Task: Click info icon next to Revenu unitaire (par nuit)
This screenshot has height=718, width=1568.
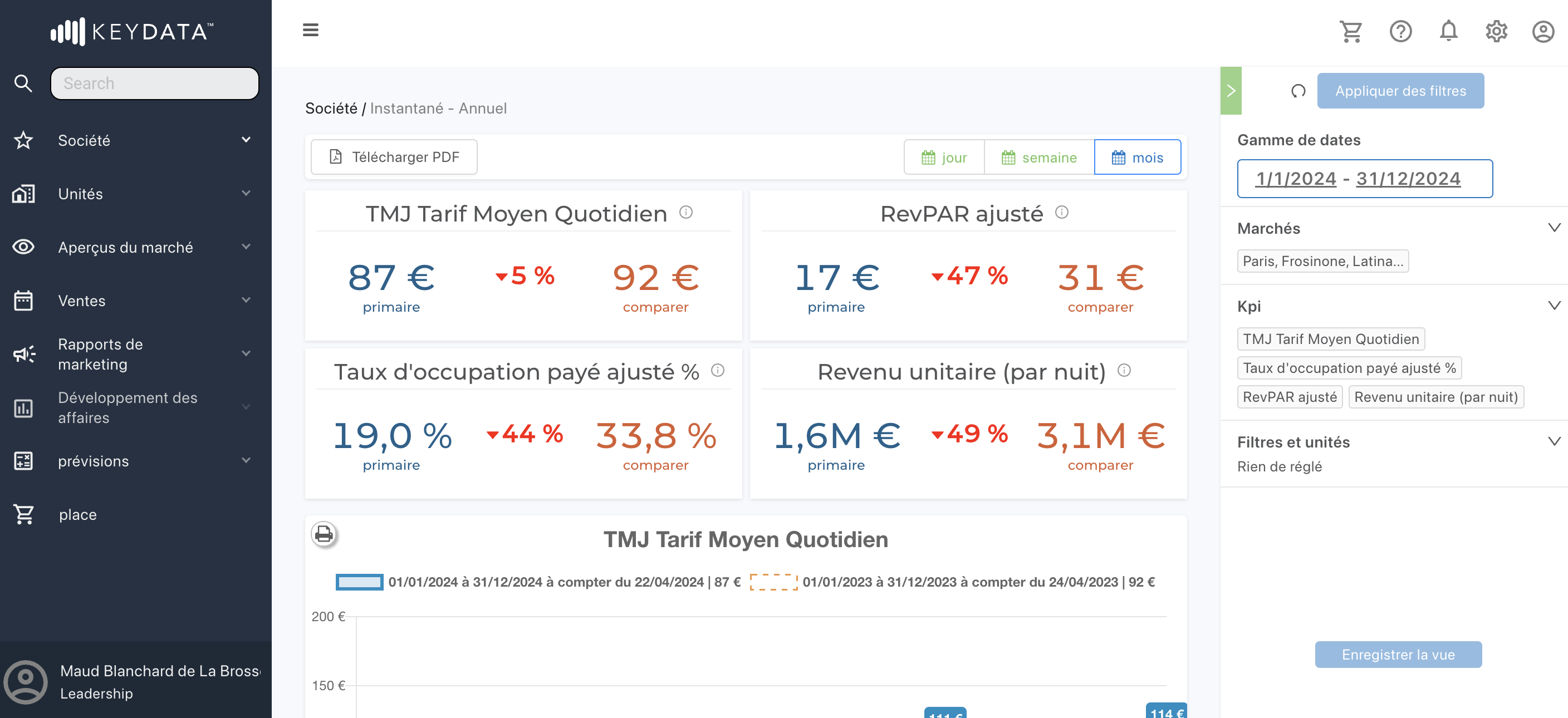Action: 1124,371
